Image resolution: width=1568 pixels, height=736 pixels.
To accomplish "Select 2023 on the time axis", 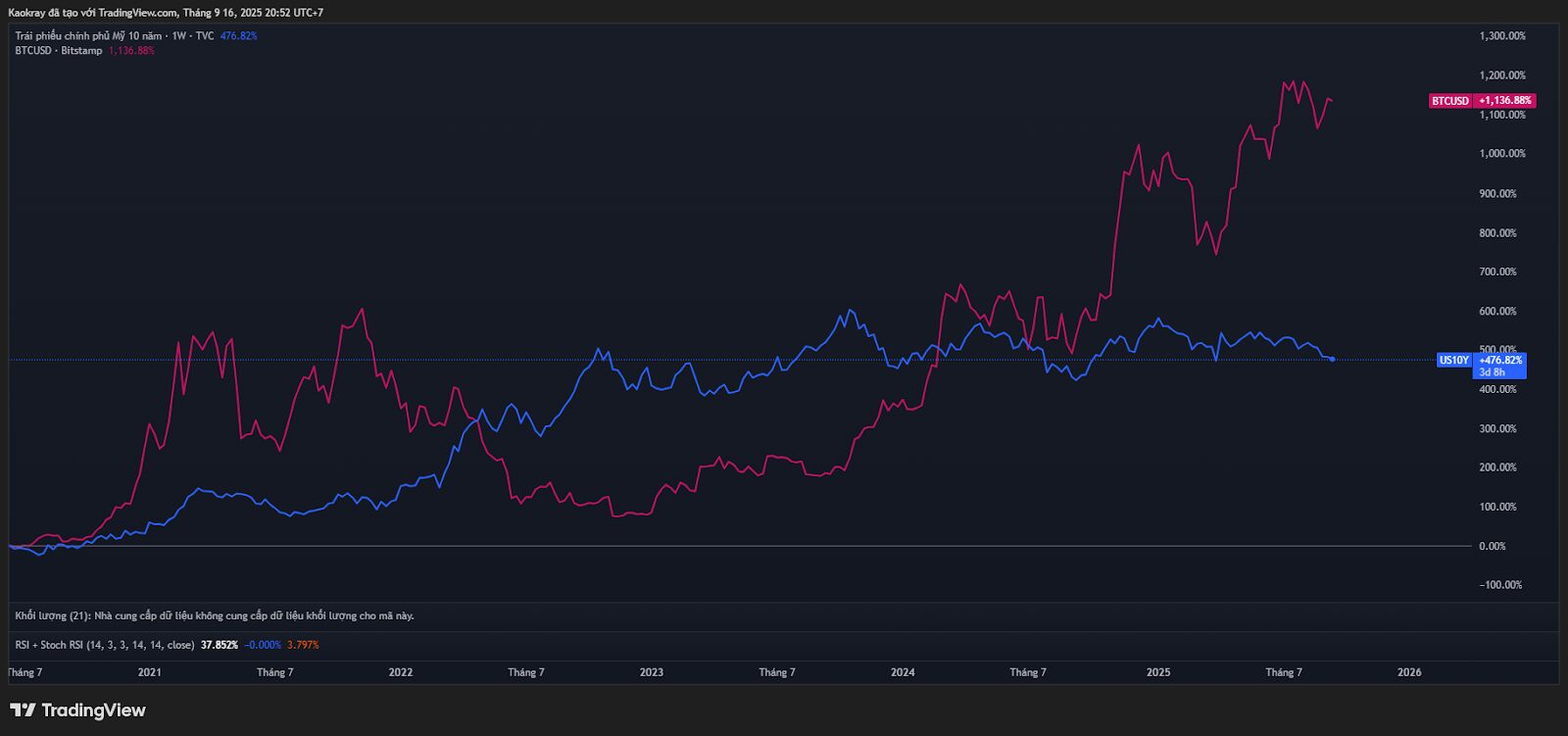I will point(652,672).
